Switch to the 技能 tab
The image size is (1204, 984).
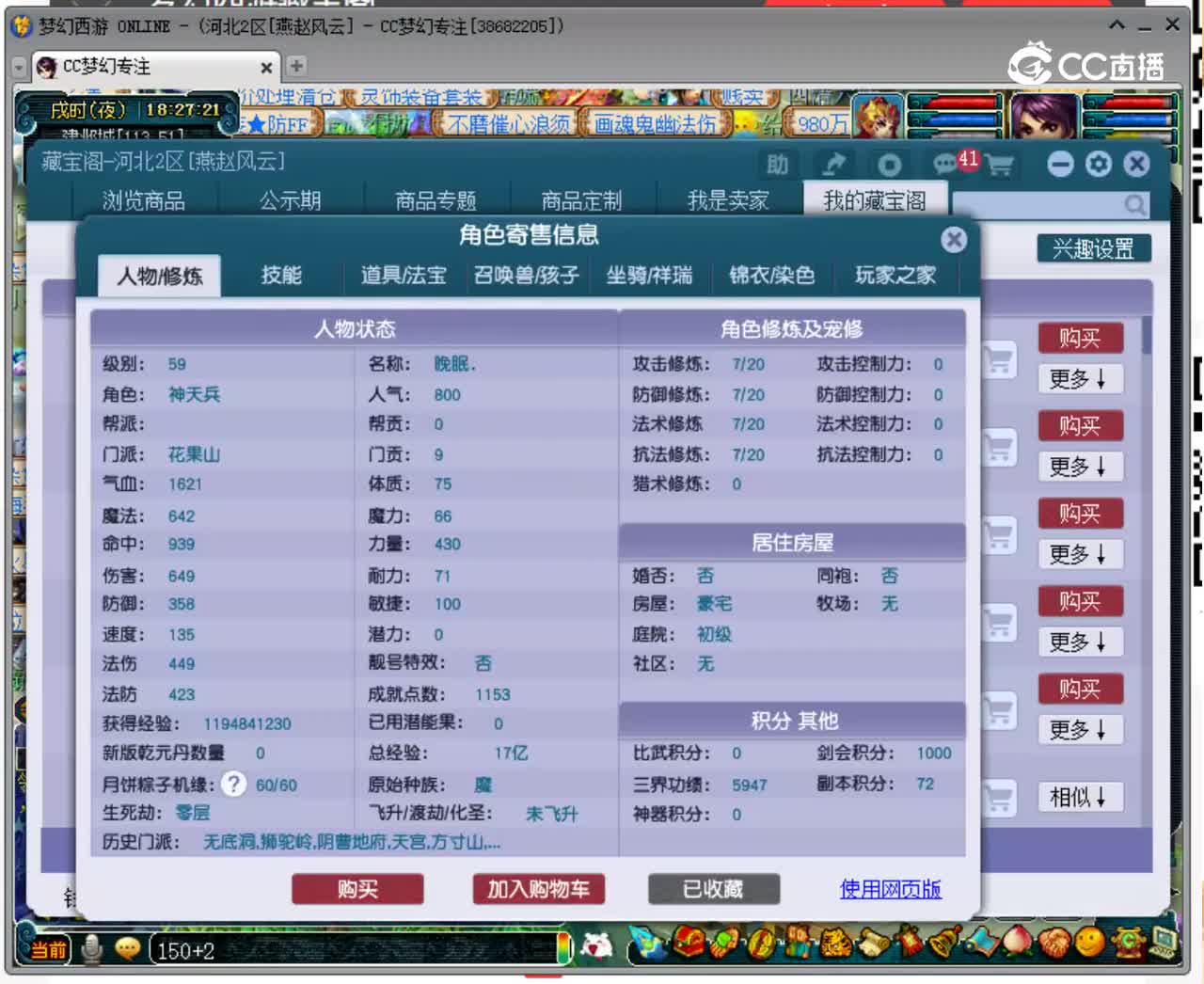coord(281,275)
